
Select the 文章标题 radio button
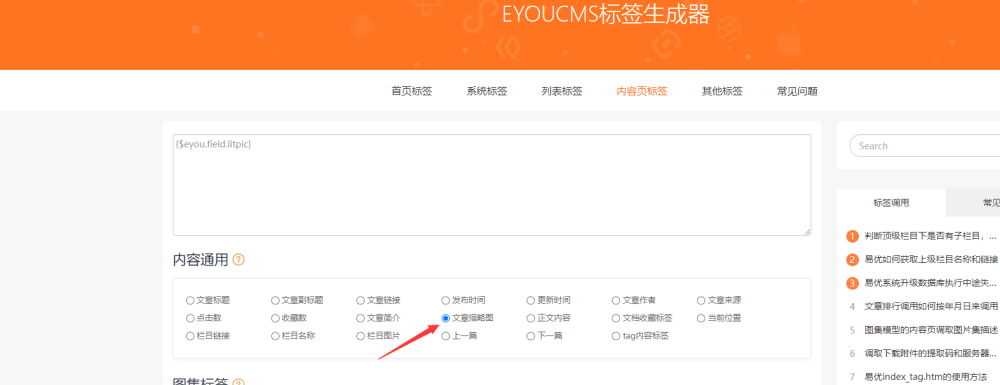click(x=190, y=300)
